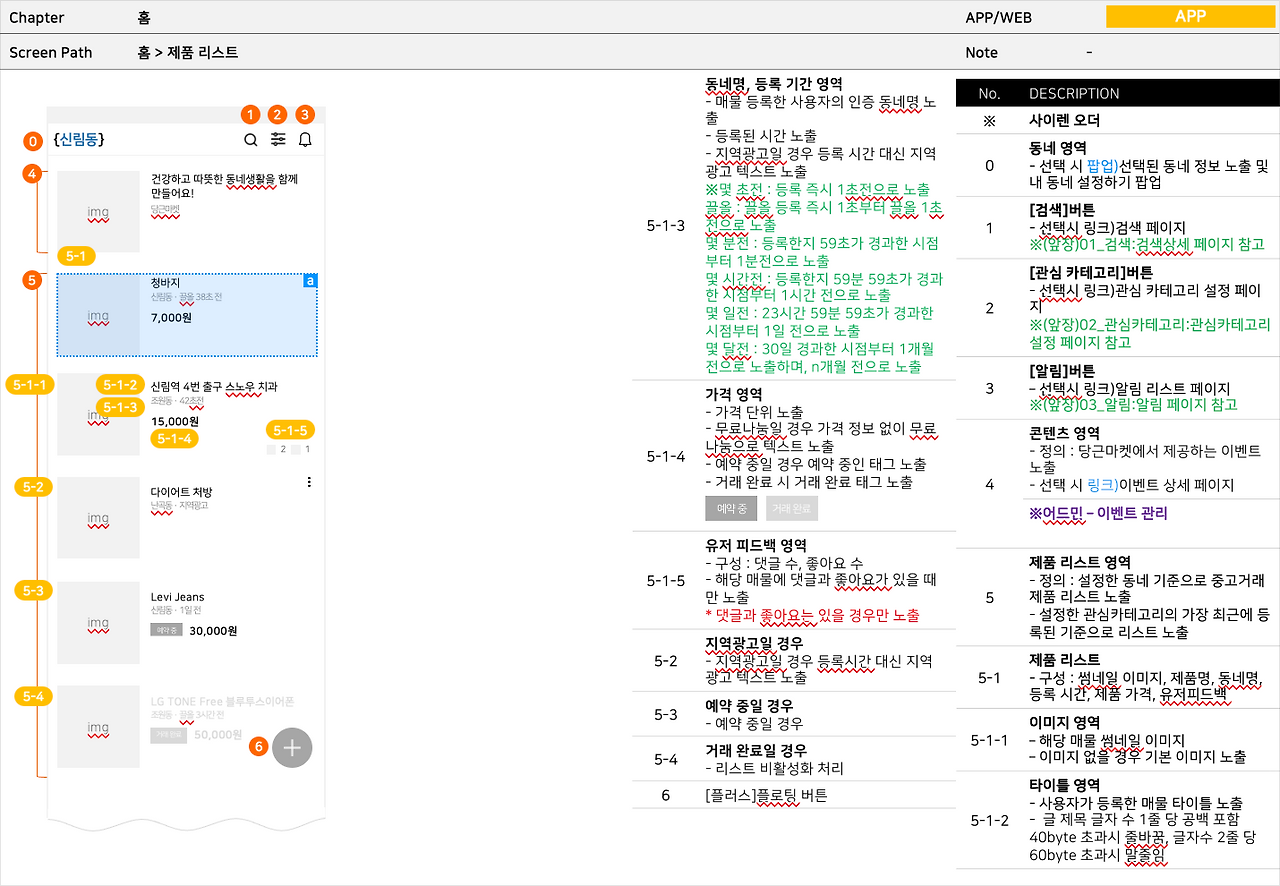Toggle the '거래 완료' tag chip in 가격 영역
The image size is (1280, 886).
[x=791, y=508]
